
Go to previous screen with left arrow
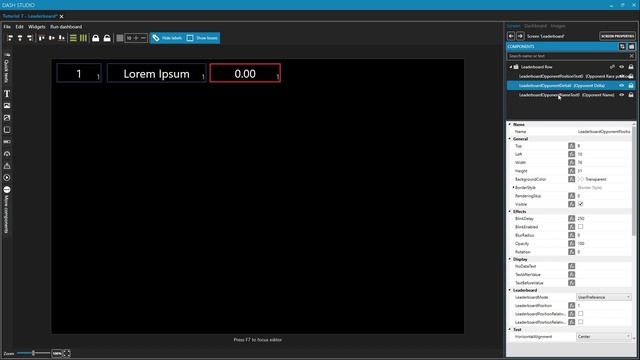(511, 36)
